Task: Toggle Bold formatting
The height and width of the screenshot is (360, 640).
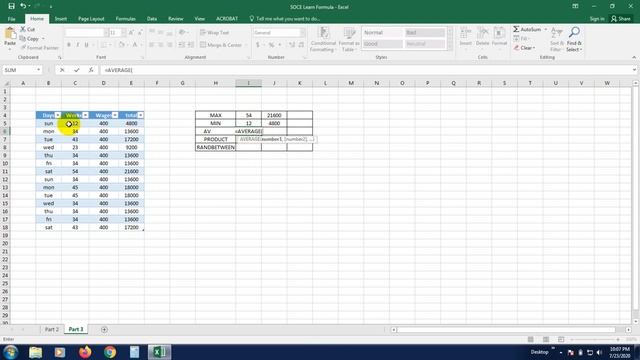Action: (x=69, y=45)
